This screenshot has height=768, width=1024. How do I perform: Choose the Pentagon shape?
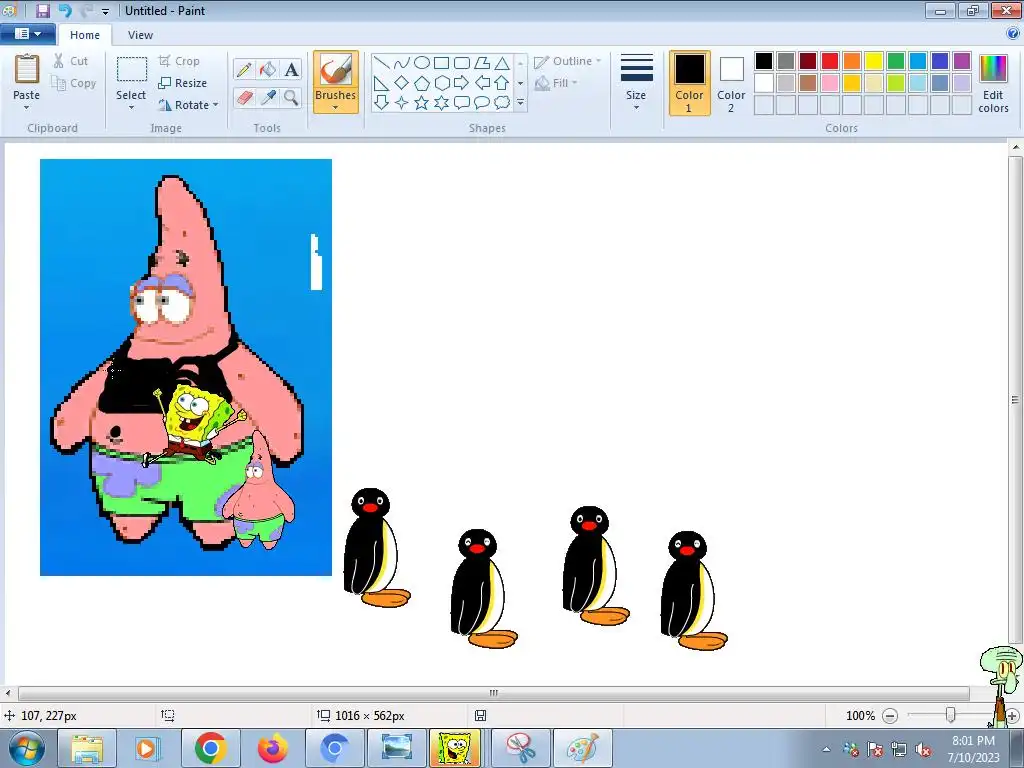tap(422, 83)
